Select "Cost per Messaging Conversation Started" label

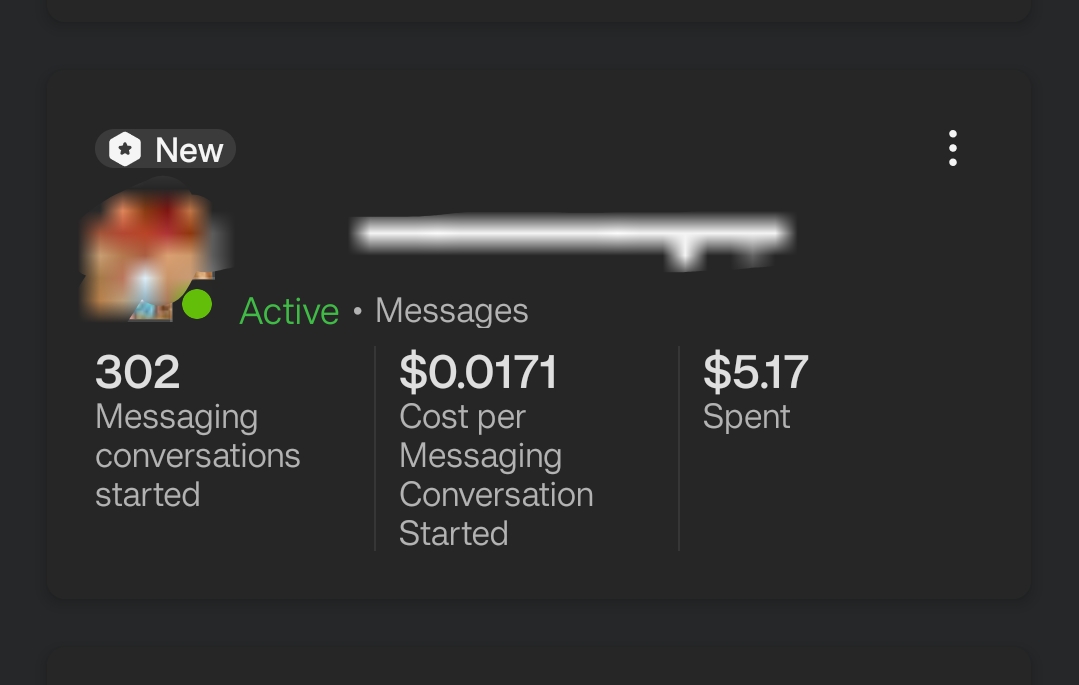click(x=496, y=475)
